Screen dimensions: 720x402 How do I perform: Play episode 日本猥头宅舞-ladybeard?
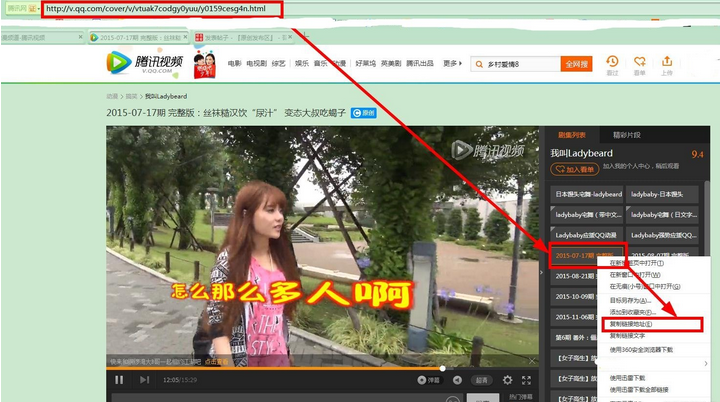click(x=586, y=194)
